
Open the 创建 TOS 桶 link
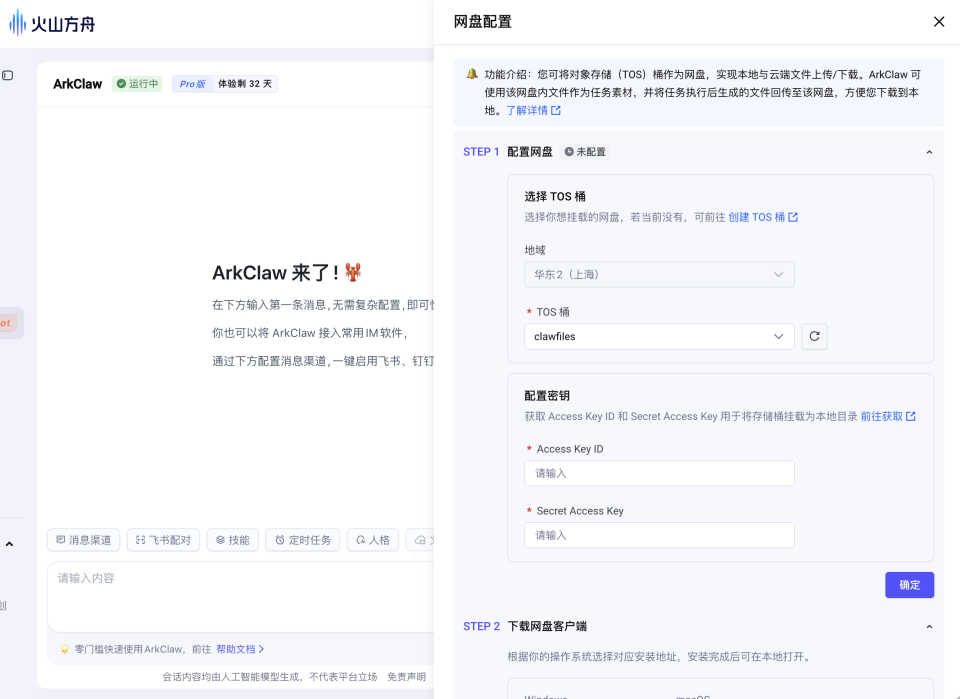pyautogui.click(x=760, y=217)
